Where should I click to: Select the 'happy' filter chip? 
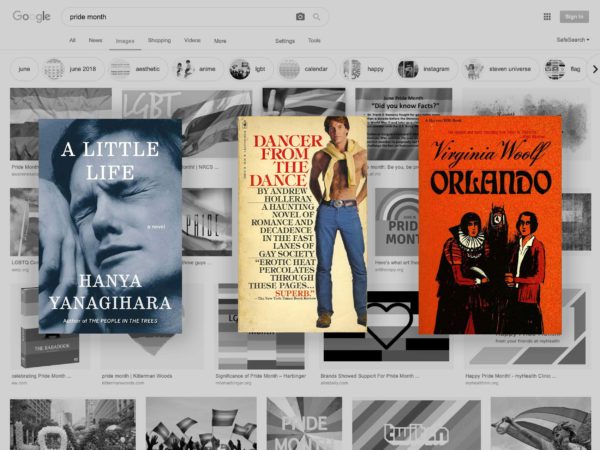(366, 69)
